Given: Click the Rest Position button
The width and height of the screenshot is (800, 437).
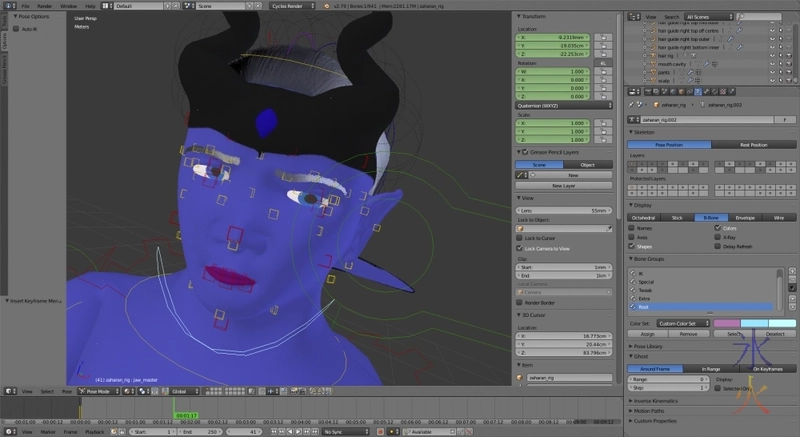Looking at the screenshot, I should point(754,144).
